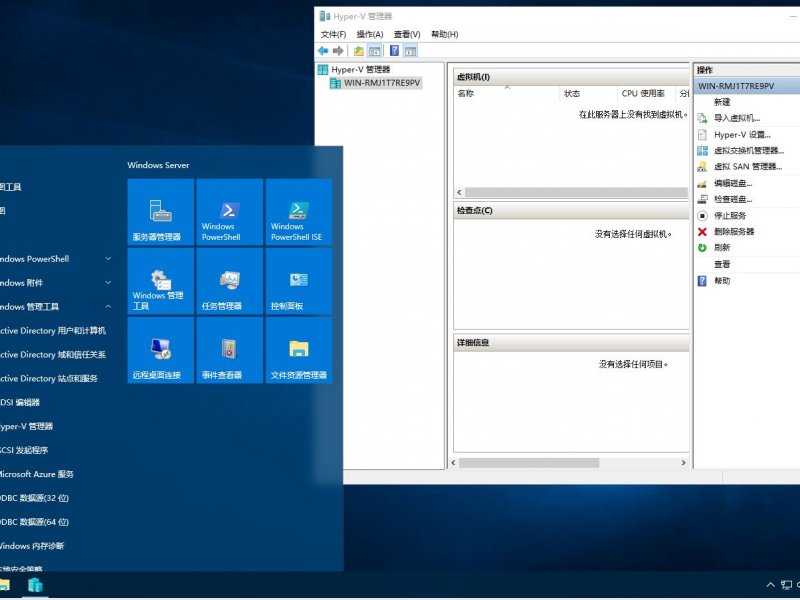Image resolution: width=800 pixels, height=600 pixels.
Task: Select WIN-RMJ1T7RE9PV server in the console tree
Action: point(376,83)
